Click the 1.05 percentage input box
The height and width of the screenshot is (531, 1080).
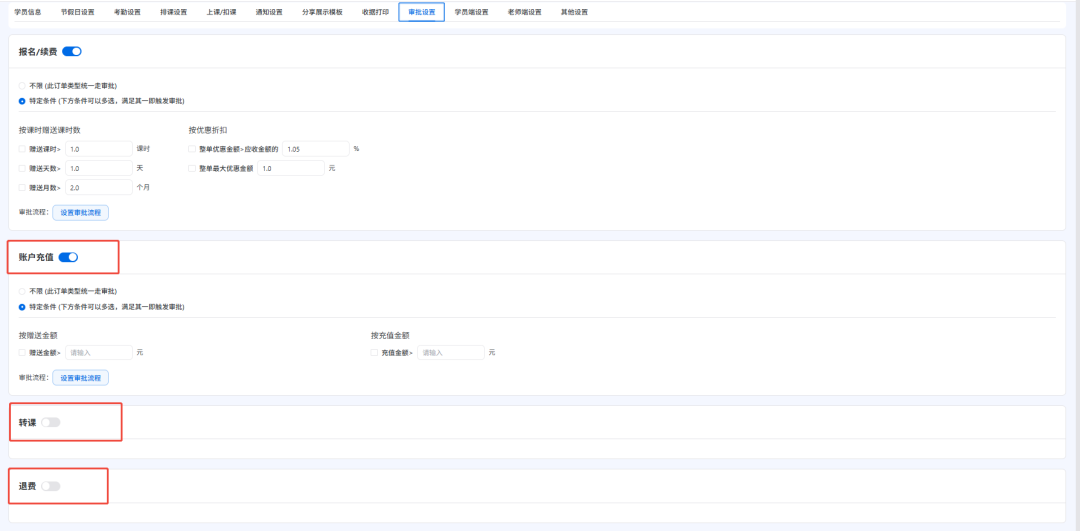pos(315,149)
